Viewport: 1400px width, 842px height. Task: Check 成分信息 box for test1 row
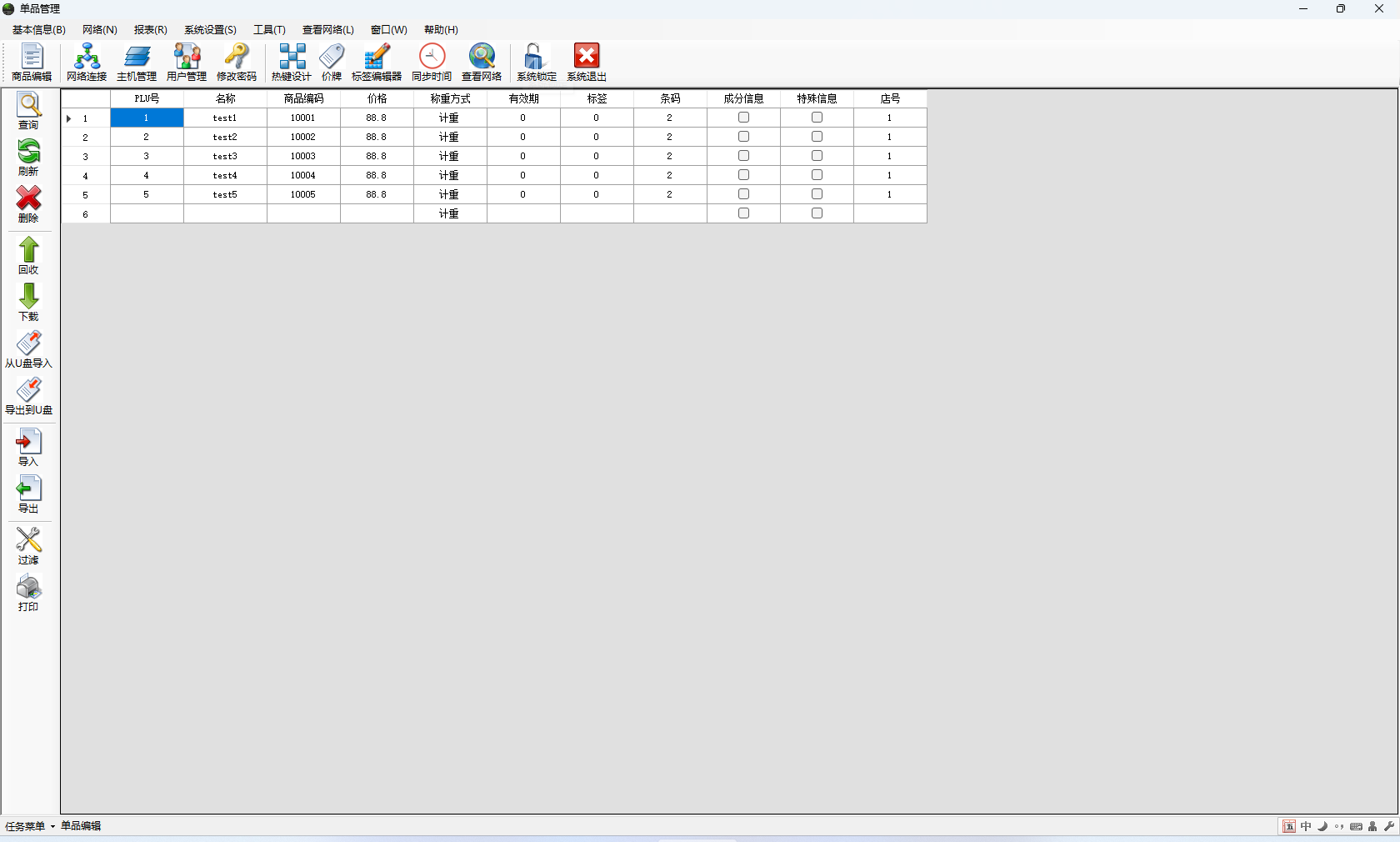pyautogui.click(x=743, y=118)
